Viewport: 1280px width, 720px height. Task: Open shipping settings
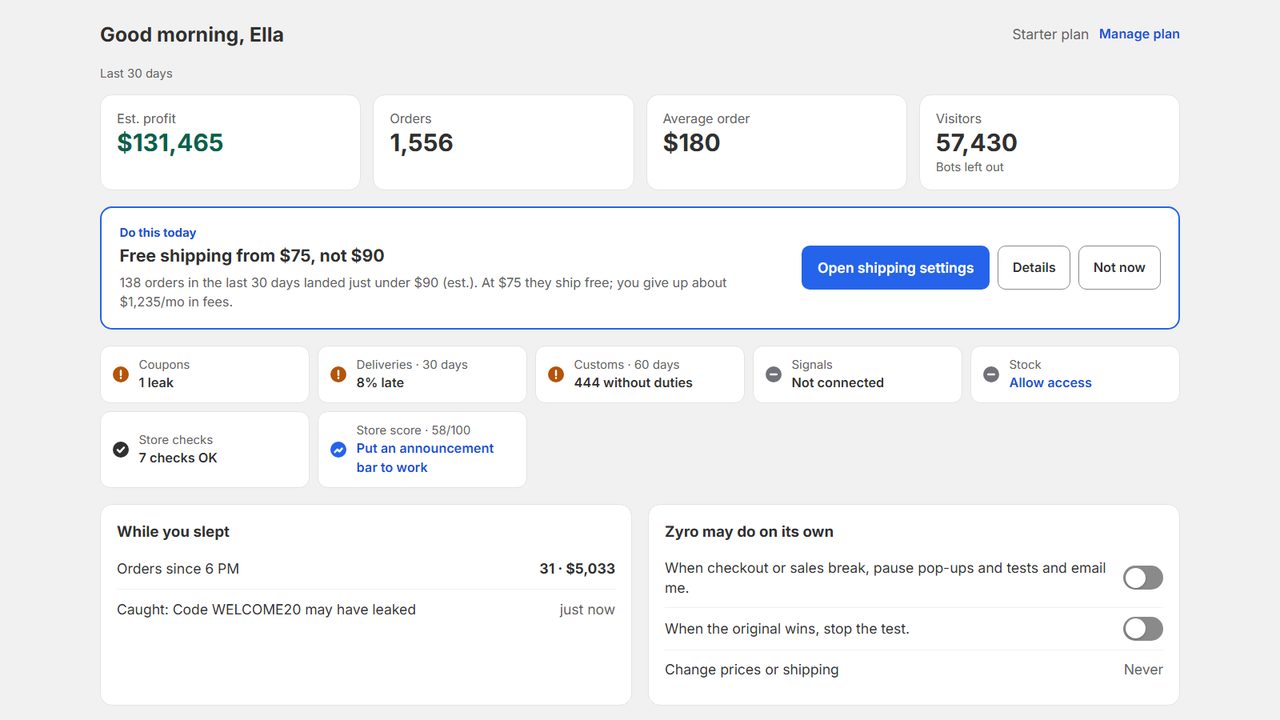pos(895,268)
